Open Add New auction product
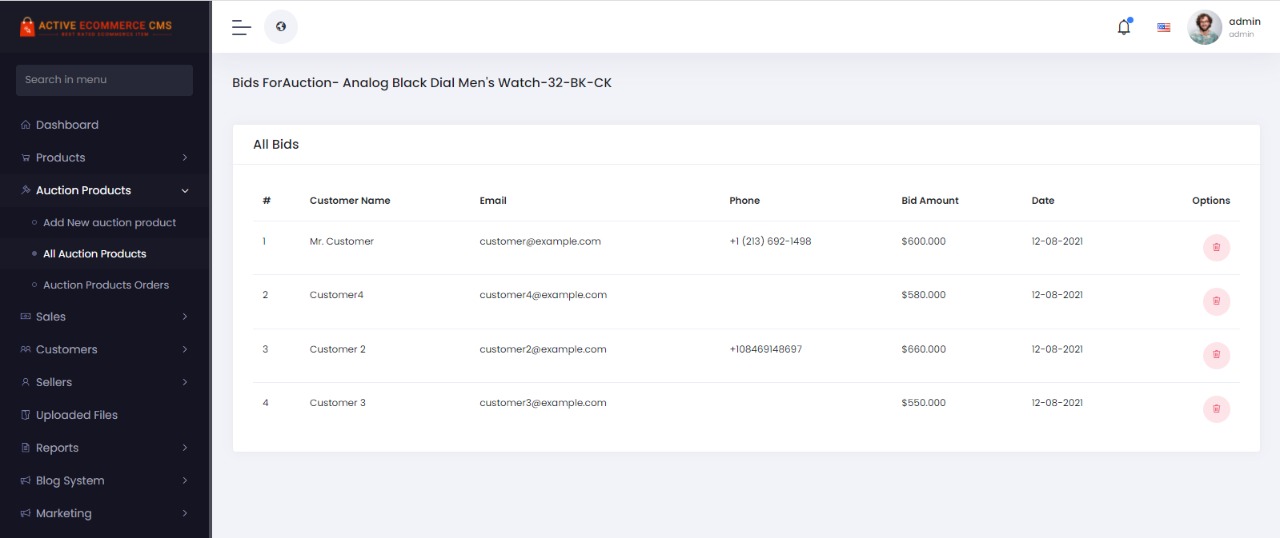 tap(109, 223)
